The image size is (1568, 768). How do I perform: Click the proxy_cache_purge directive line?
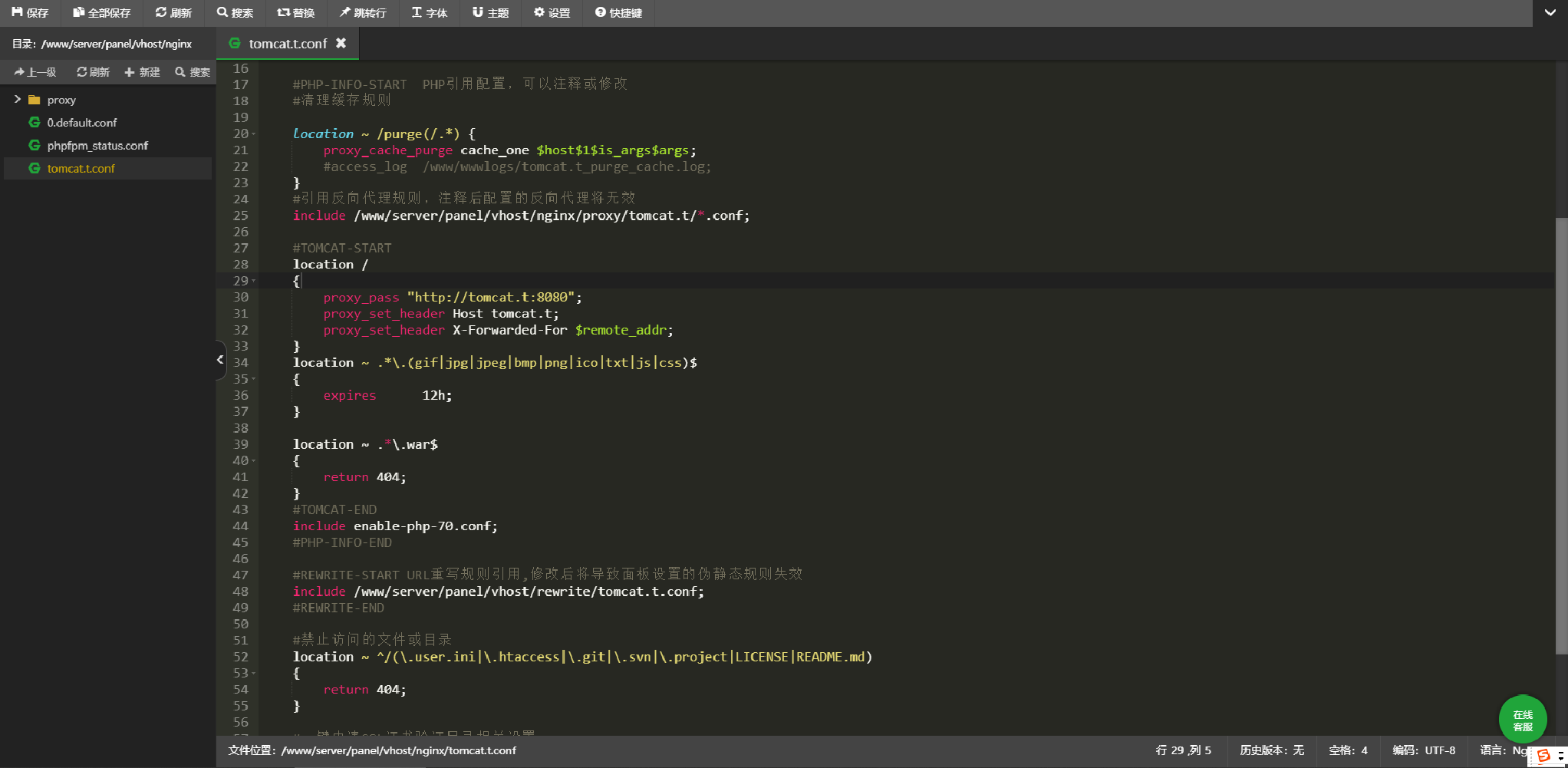pos(509,150)
